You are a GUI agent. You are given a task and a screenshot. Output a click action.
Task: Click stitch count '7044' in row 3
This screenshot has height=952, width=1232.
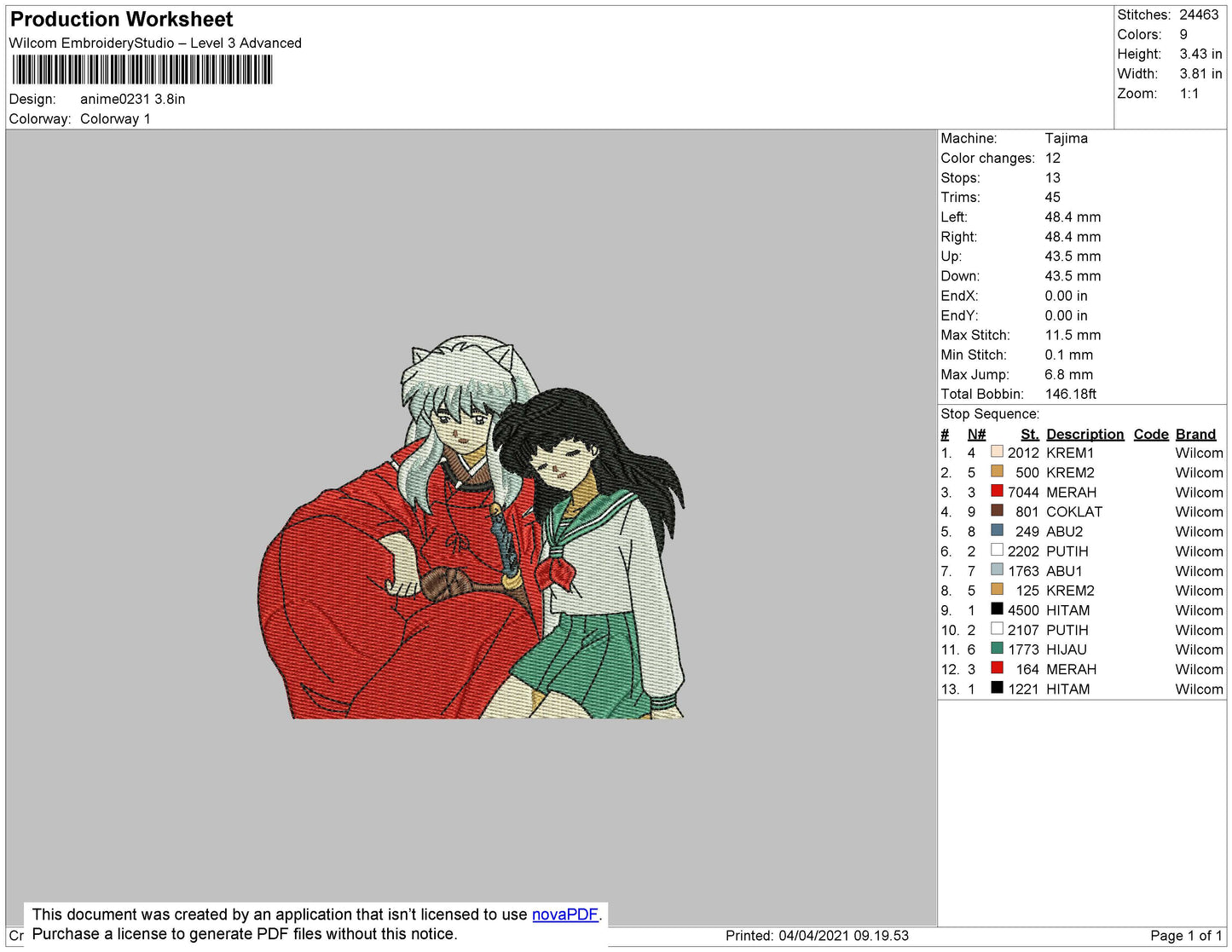(1023, 492)
